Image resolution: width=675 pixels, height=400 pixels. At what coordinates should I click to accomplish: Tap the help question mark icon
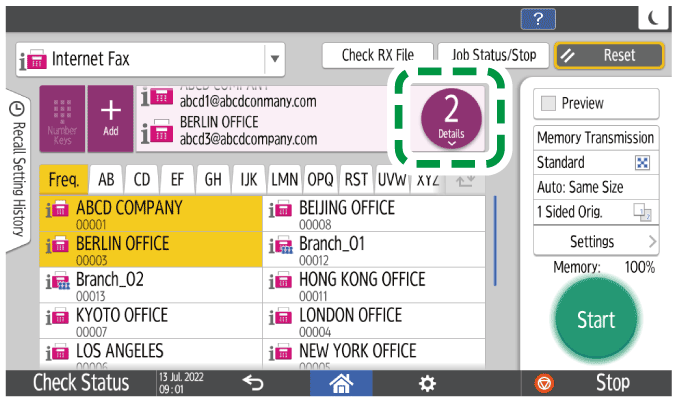538,17
